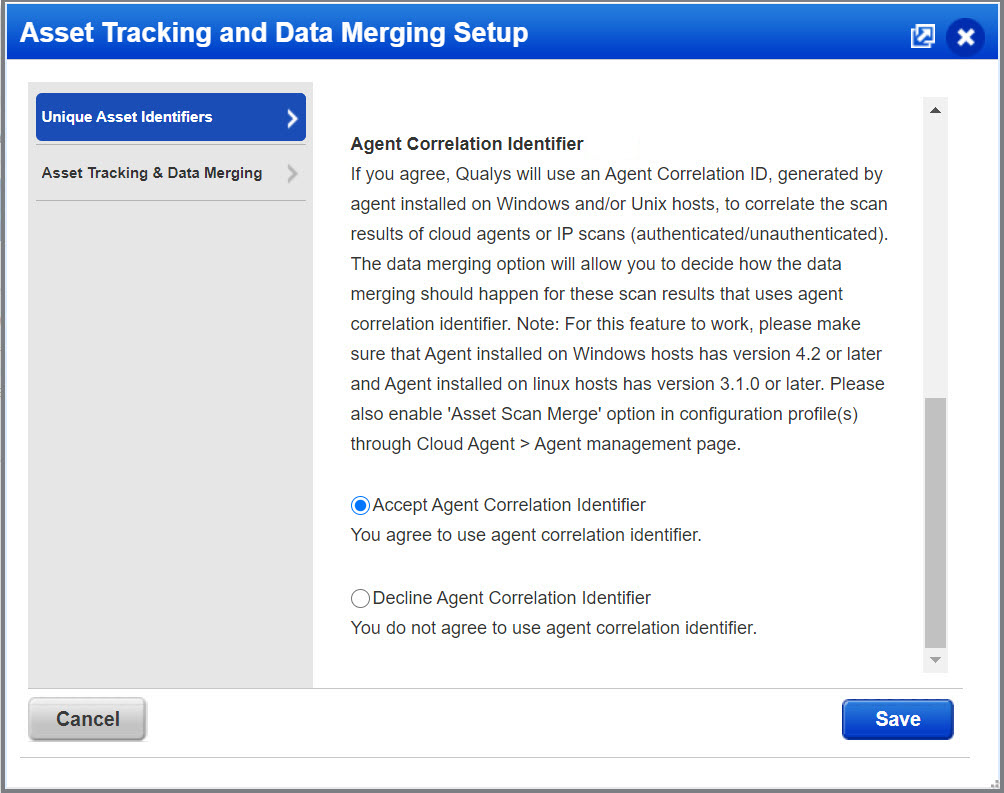Click the gray chevron beside Asset Tracking & Data Merging
Screen dimensions: 1004x793
(292, 174)
